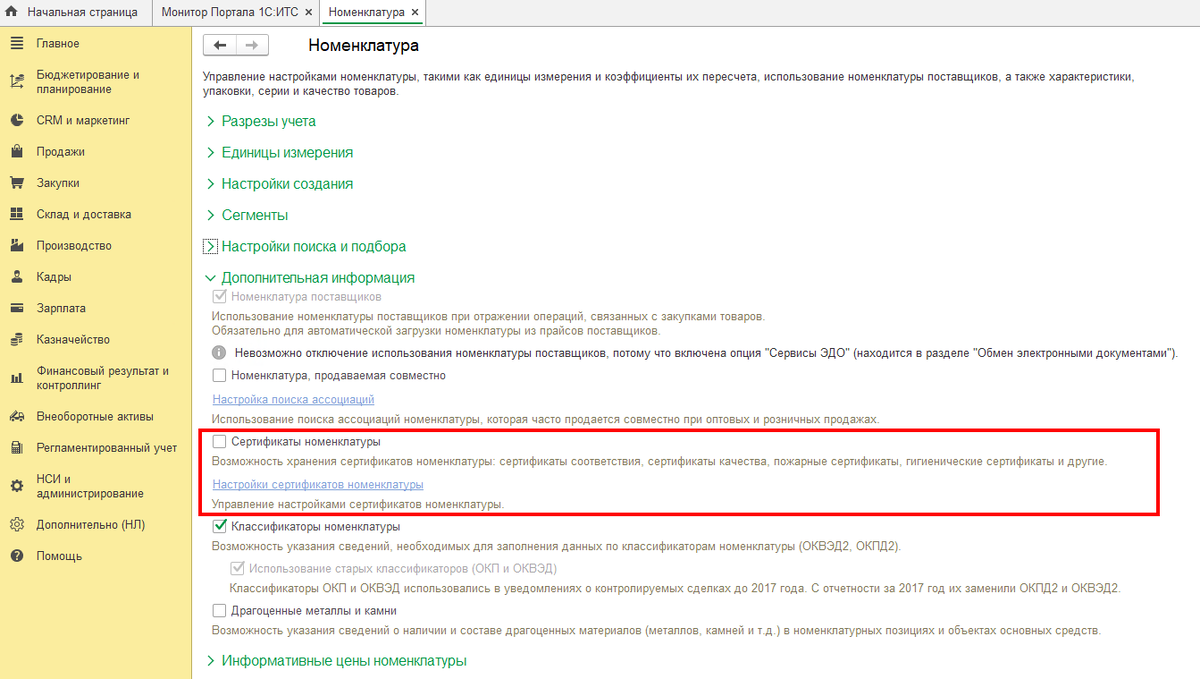Click the Главное hamburger icon in sidebar
The height and width of the screenshot is (679, 1200).
pyautogui.click(x=16, y=43)
